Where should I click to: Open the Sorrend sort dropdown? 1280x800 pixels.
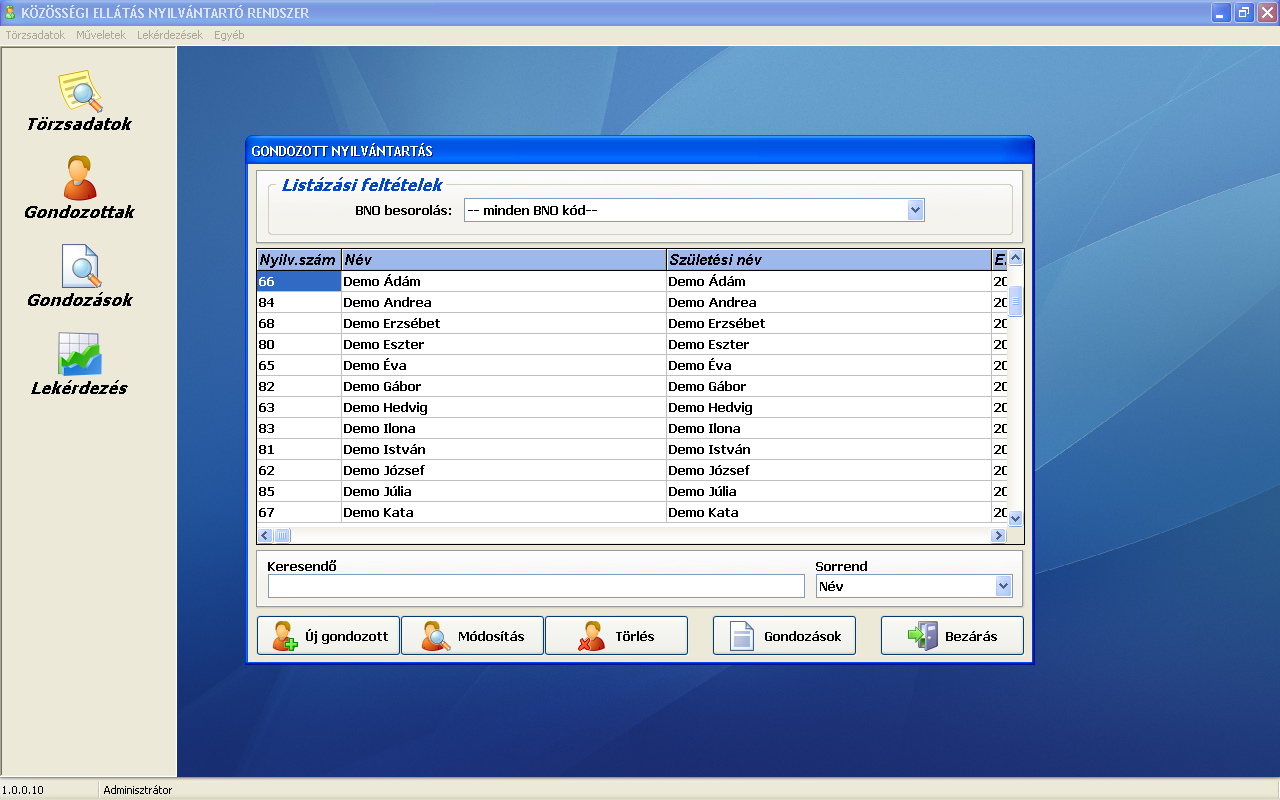pos(1003,587)
